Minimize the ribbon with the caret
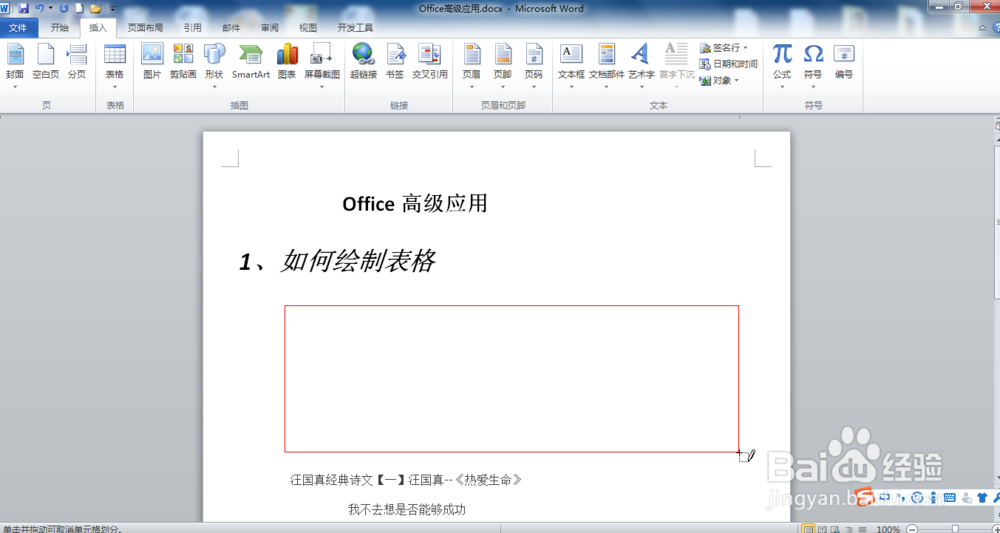The width and height of the screenshot is (1000, 533). point(982,27)
